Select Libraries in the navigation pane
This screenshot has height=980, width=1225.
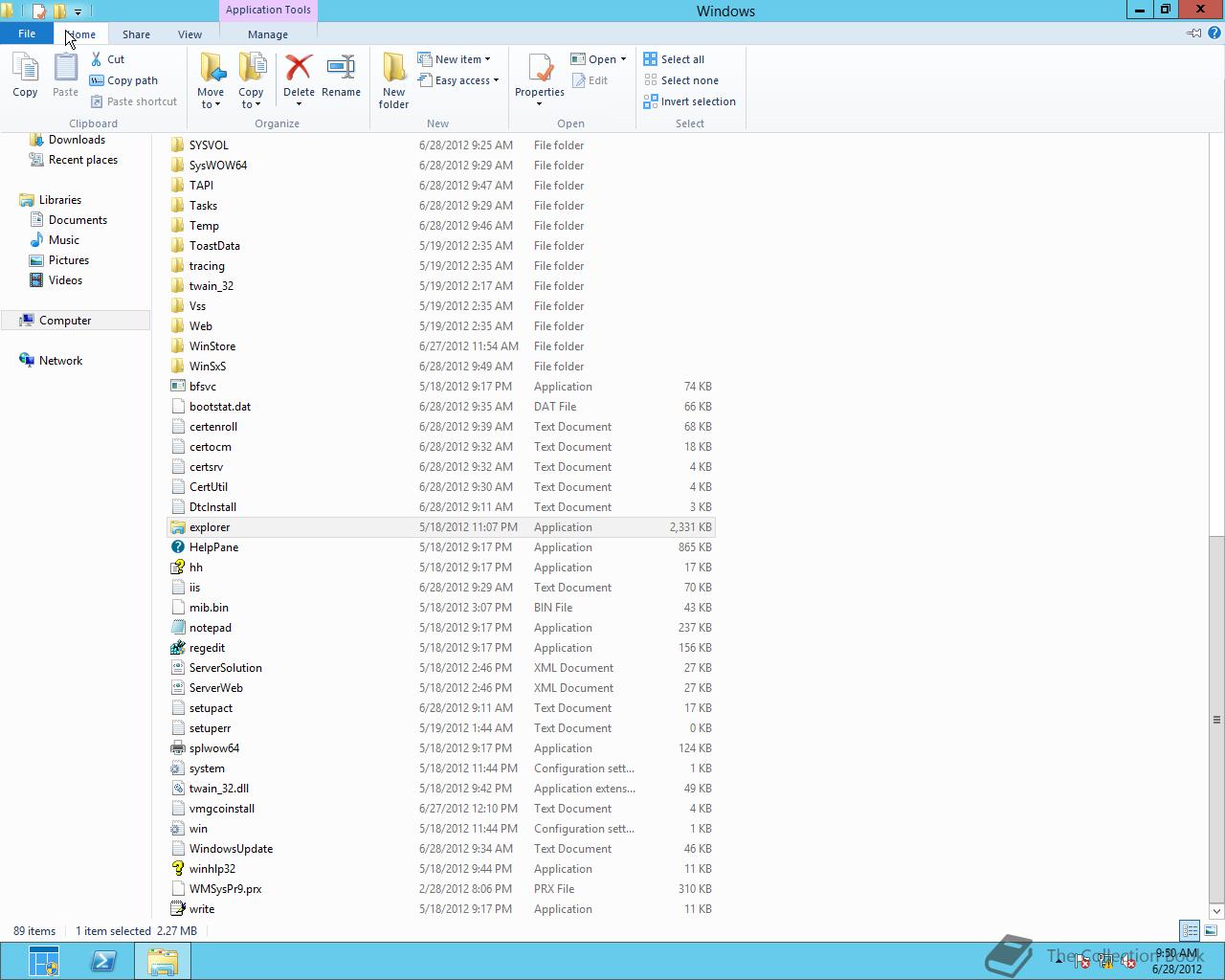point(59,200)
